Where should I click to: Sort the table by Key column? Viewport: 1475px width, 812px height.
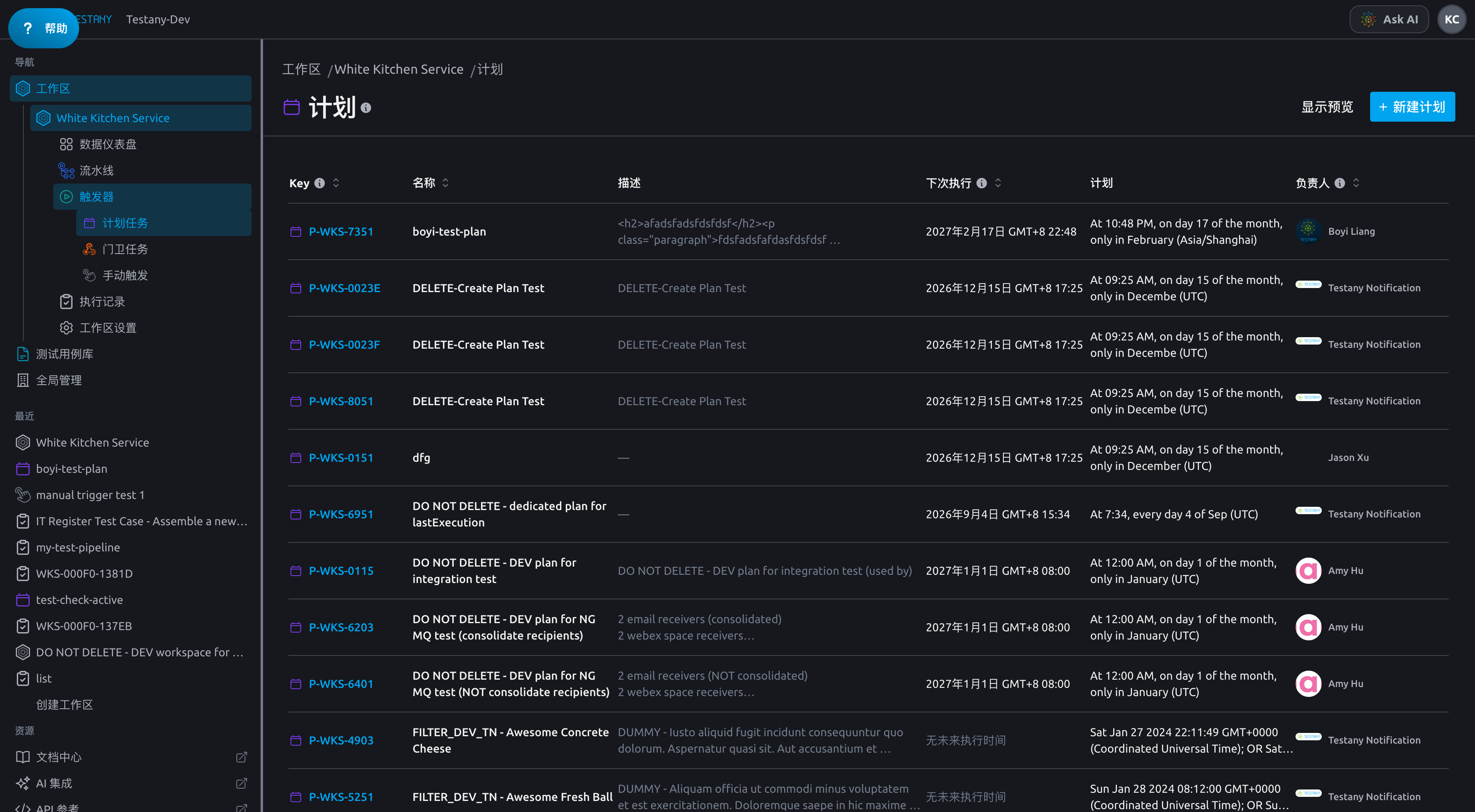tap(336, 183)
